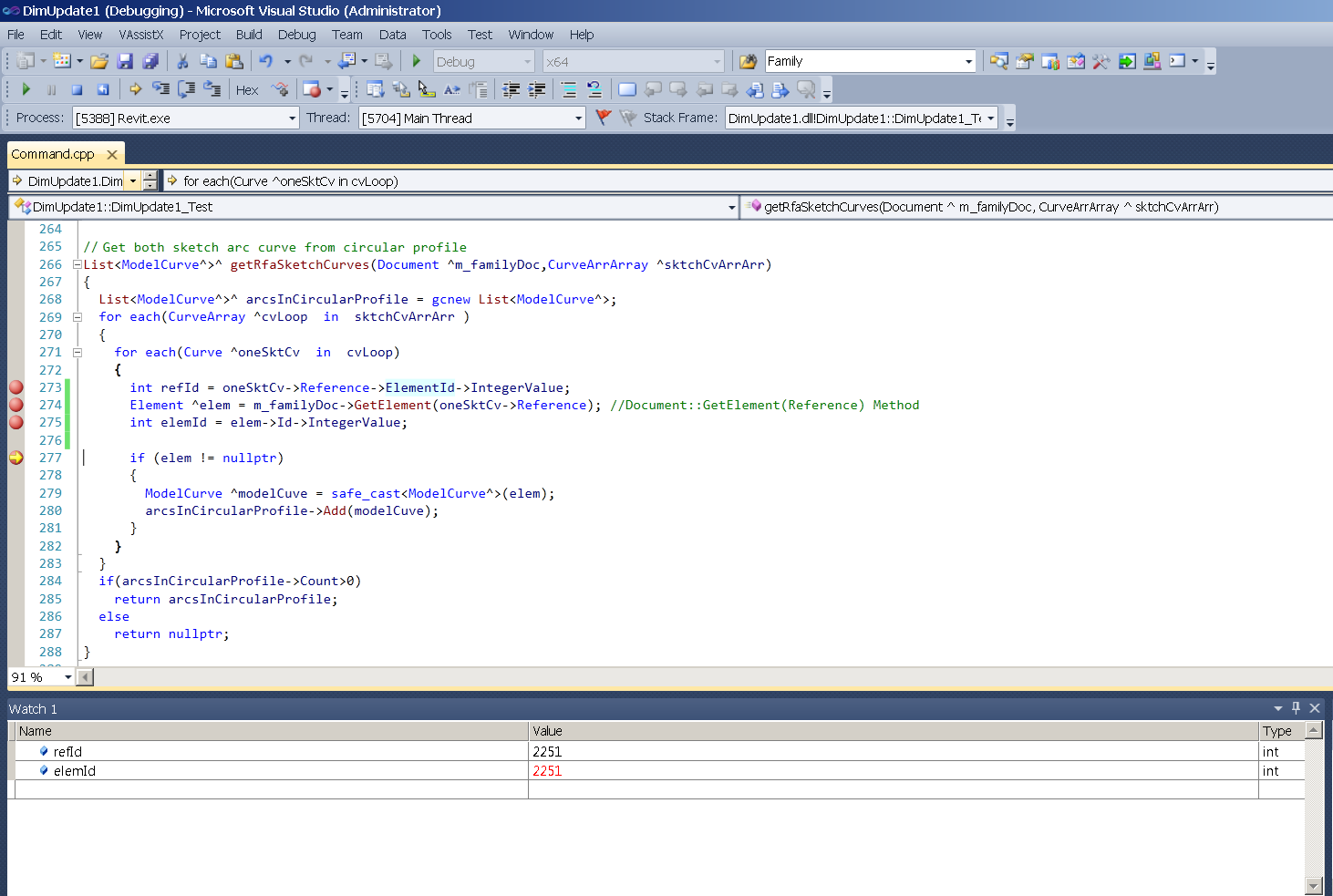Open the Stack Frame dropdown
This screenshot has width=1333, height=896.
[991, 118]
